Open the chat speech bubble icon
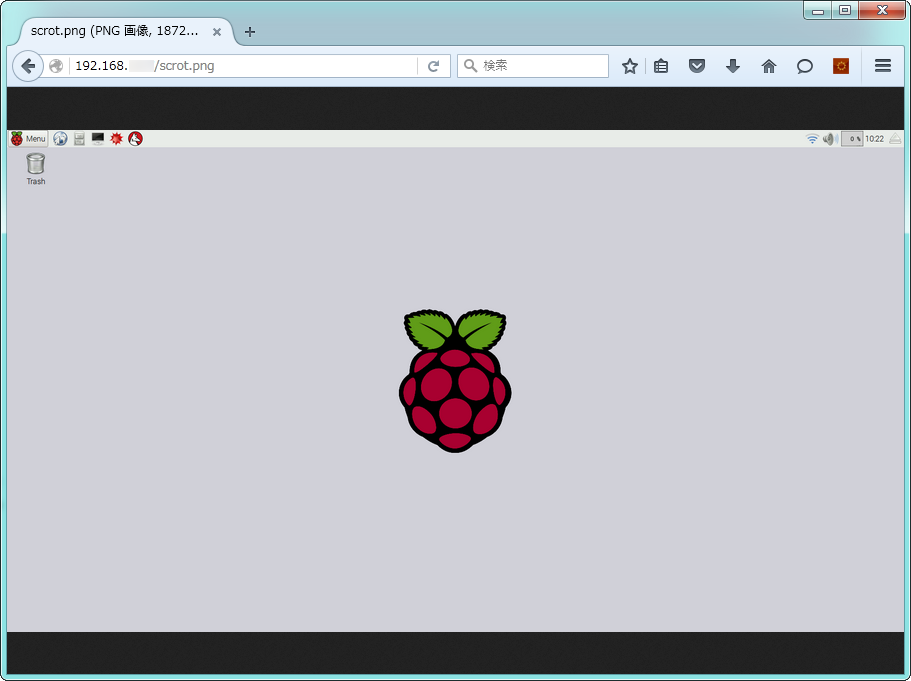Image resolution: width=911 pixels, height=681 pixels. 805,66
